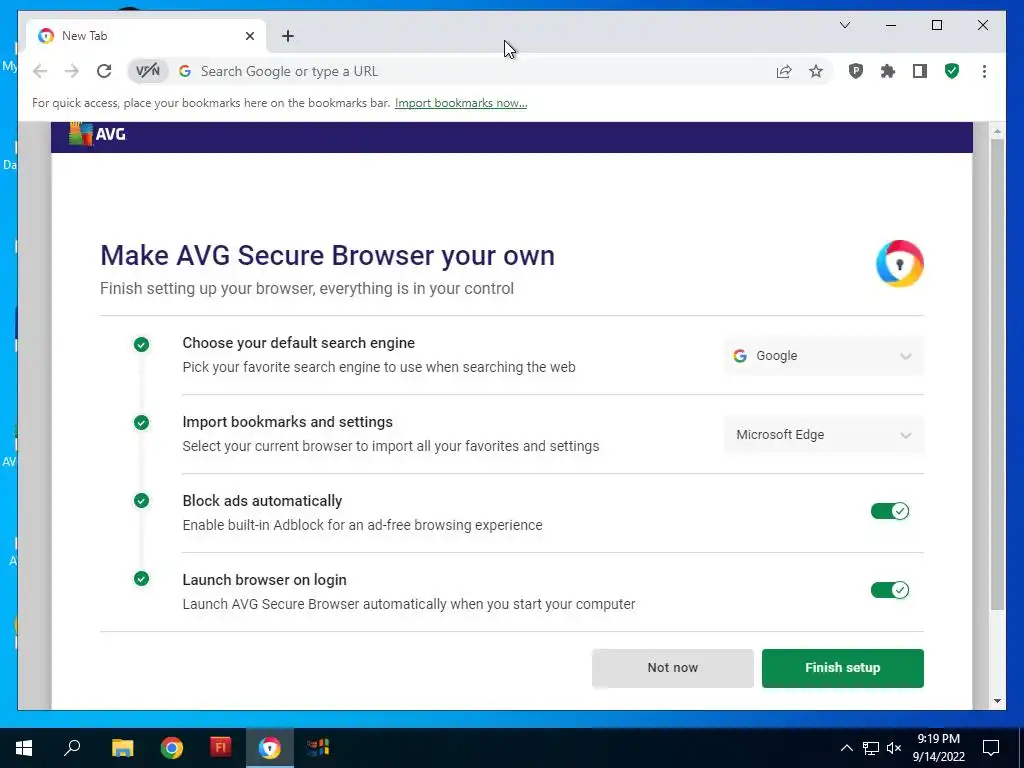1024x768 pixels.
Task: Turn off Launch browser on login toggle
Action: [x=889, y=590]
